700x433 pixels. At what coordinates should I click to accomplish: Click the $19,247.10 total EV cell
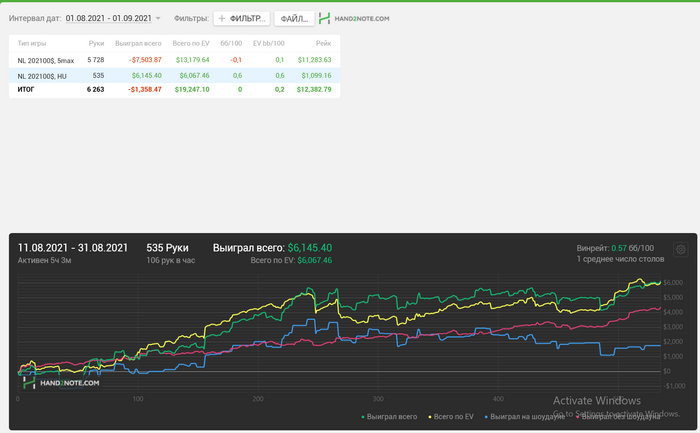pyautogui.click(x=192, y=89)
